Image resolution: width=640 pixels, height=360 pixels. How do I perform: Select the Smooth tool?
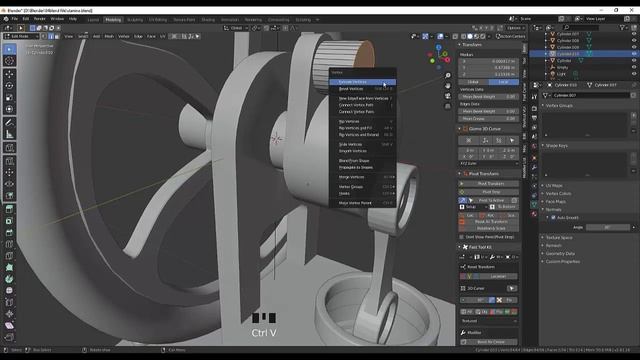pos(9,291)
